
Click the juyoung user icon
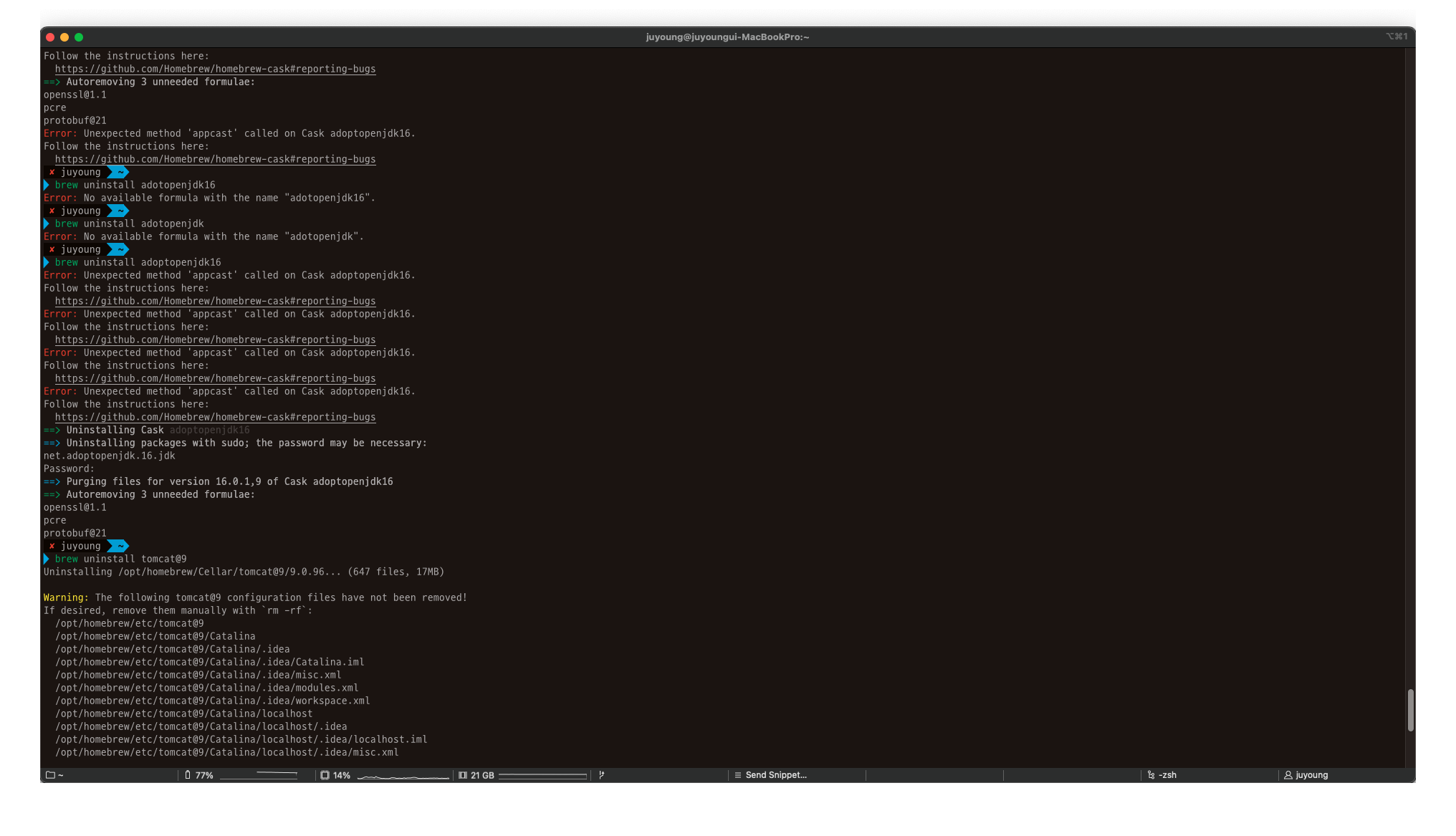click(1288, 775)
